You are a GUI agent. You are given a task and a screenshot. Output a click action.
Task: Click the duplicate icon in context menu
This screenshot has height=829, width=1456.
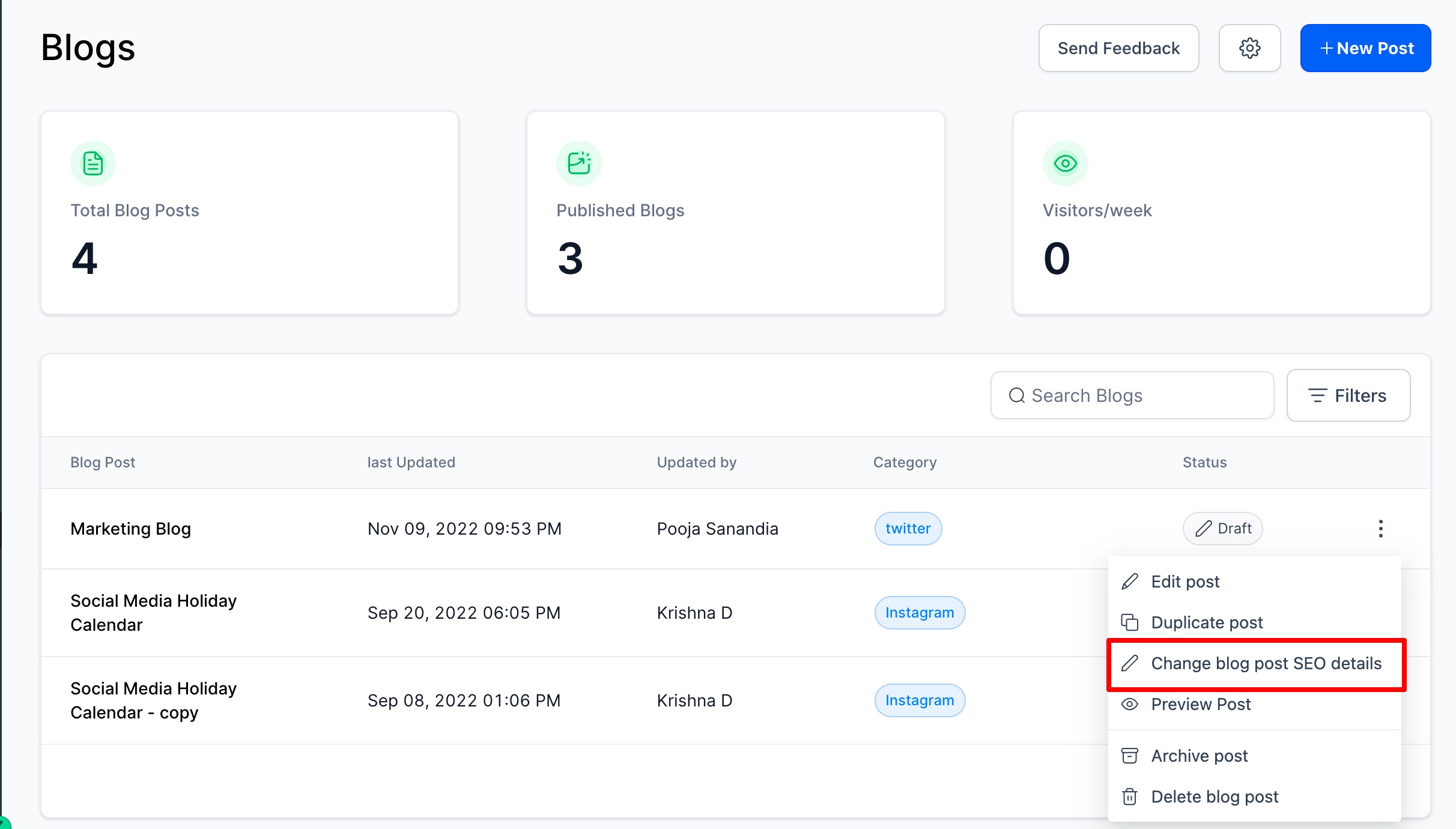[x=1129, y=622]
